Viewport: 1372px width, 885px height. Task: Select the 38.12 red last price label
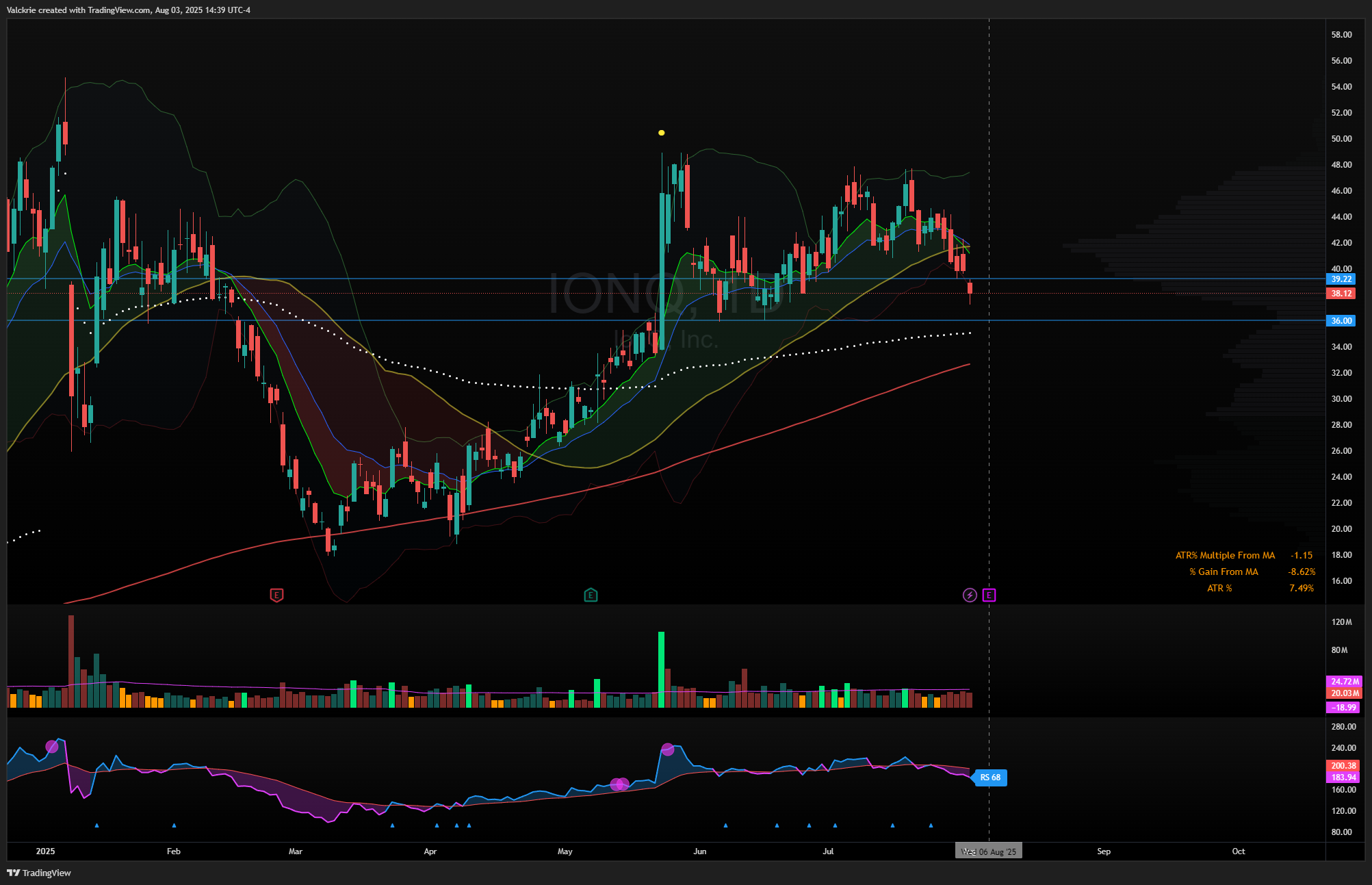pyautogui.click(x=1341, y=294)
